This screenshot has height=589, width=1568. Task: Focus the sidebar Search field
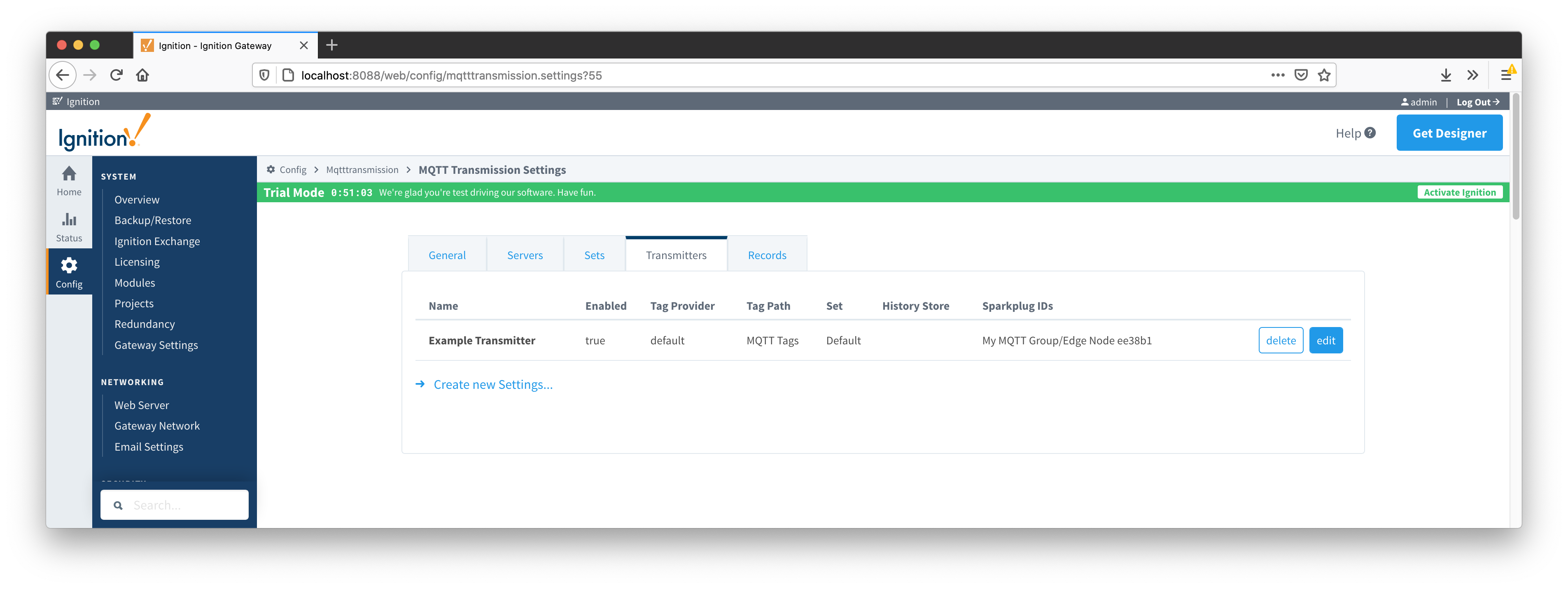tap(174, 505)
